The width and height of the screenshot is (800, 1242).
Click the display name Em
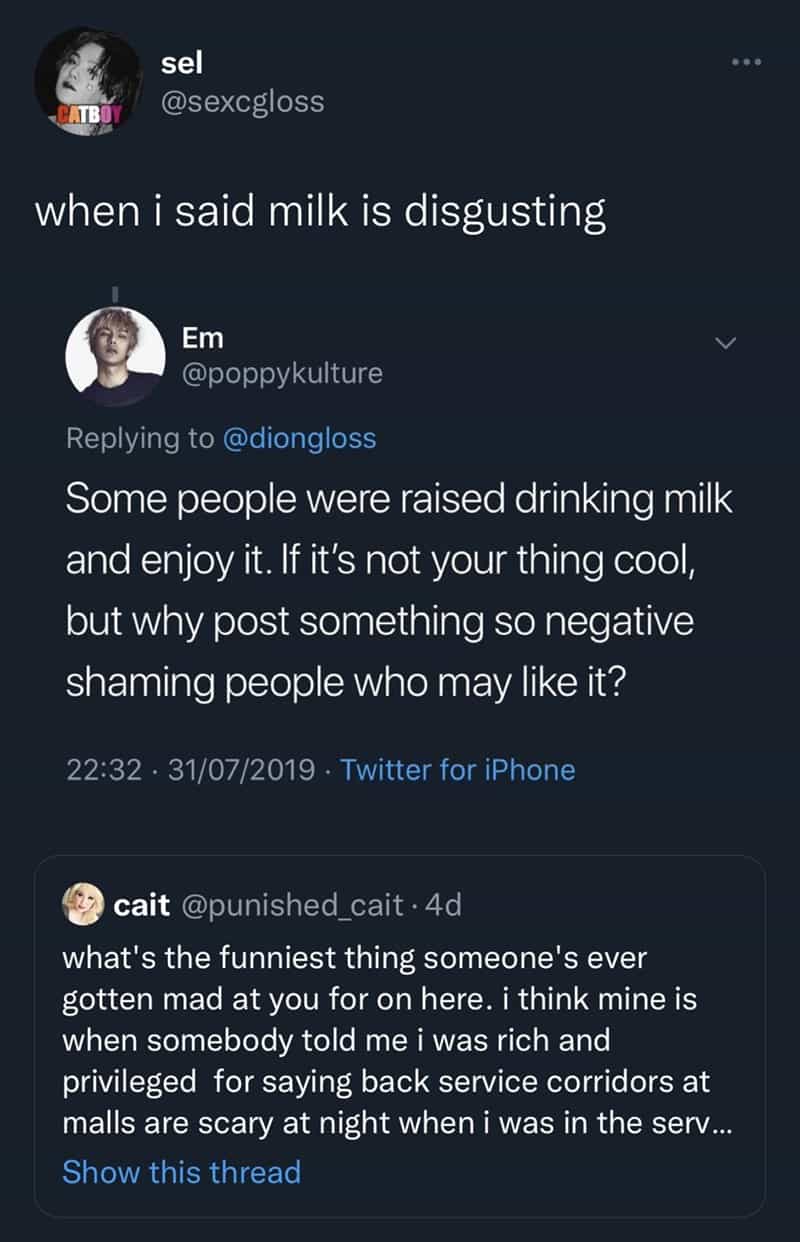pyautogui.click(x=203, y=338)
